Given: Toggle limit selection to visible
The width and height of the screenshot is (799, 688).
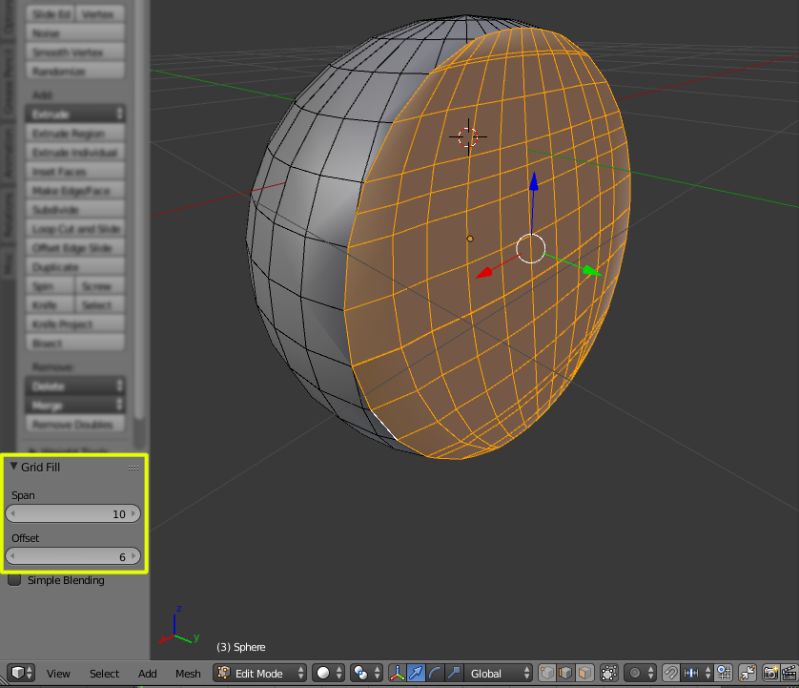Looking at the screenshot, I should [609, 673].
